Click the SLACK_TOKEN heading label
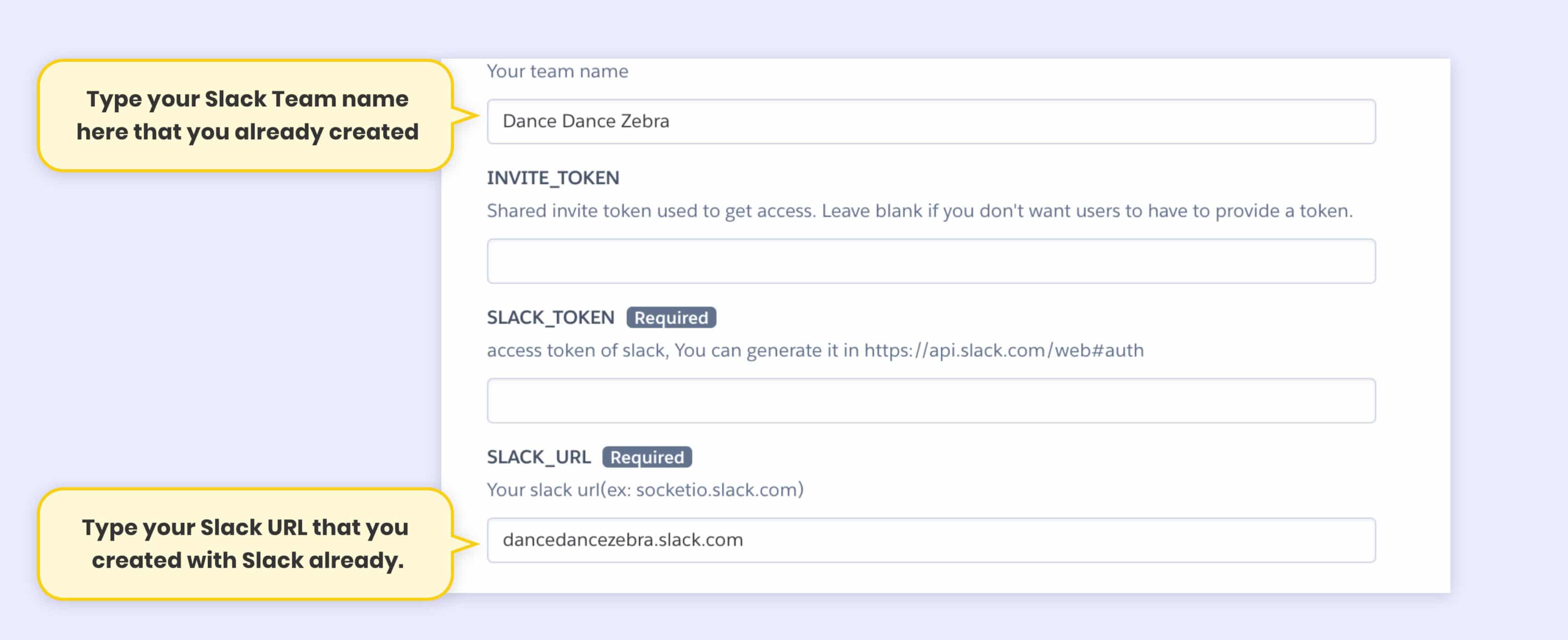Viewport: 1568px width, 640px height. point(550,317)
